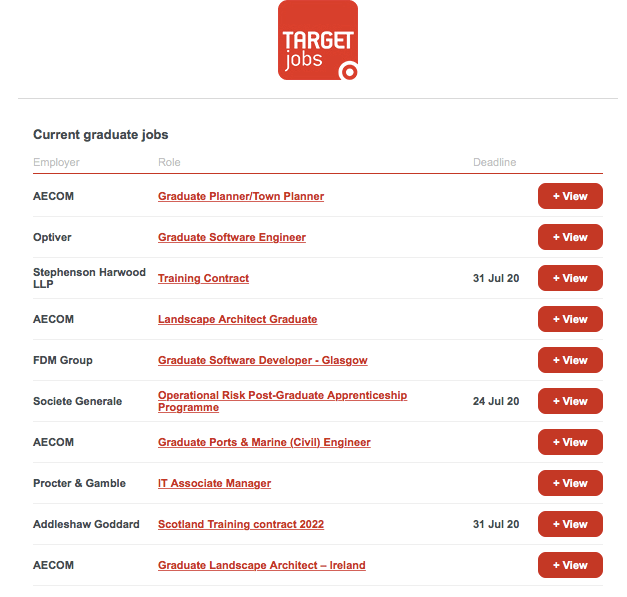View the AECOM Graduate Planner job
This screenshot has height=597, width=627.
click(x=570, y=197)
